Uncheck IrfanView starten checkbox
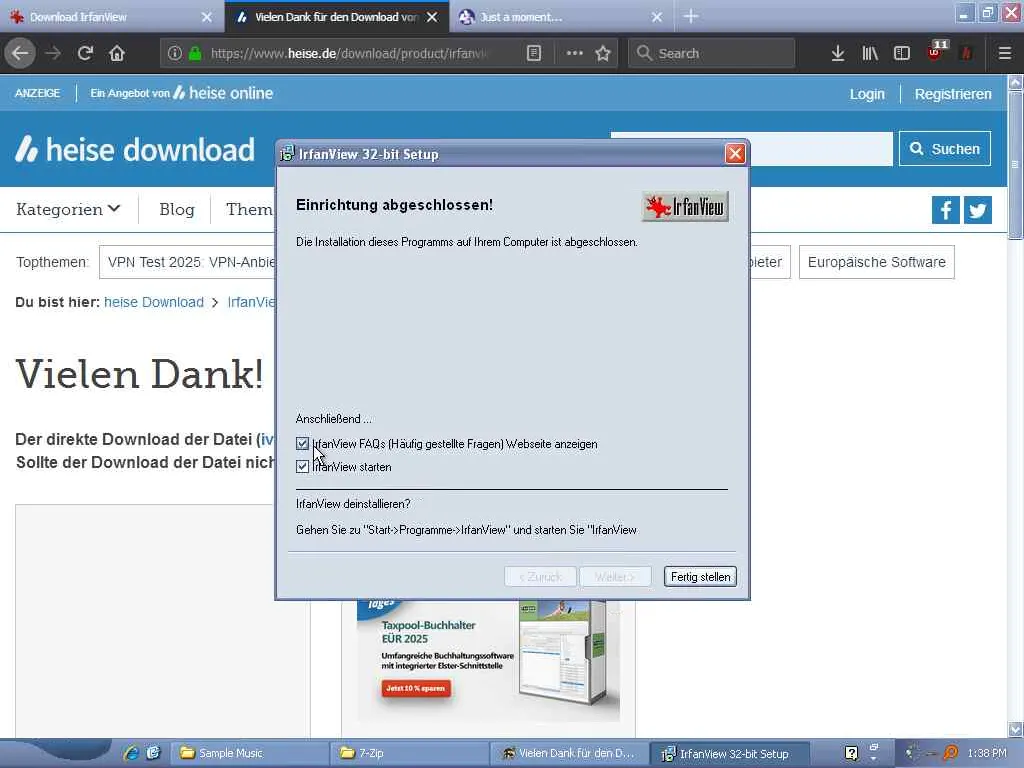The image size is (1024, 768). [x=302, y=467]
